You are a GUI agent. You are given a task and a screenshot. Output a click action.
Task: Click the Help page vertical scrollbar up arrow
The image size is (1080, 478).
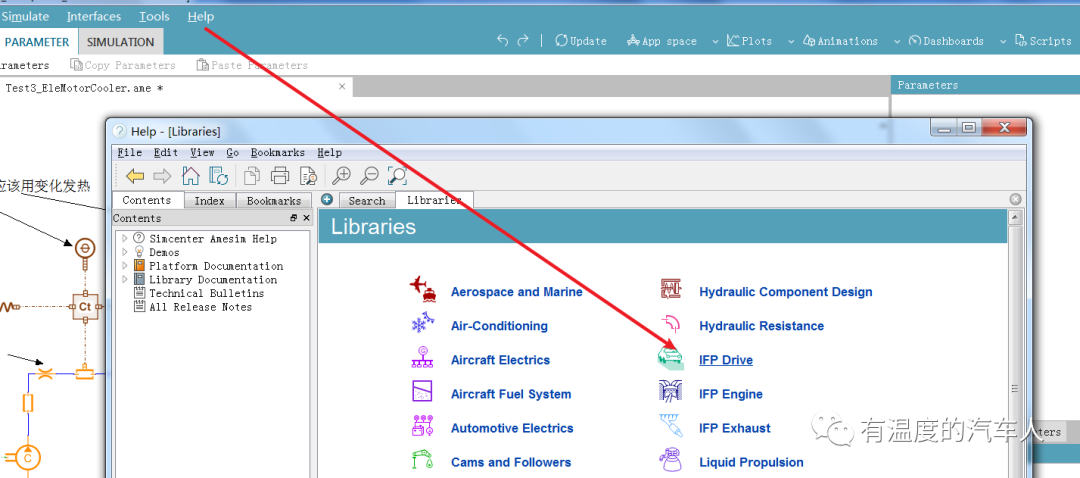pyautogui.click(x=1014, y=218)
